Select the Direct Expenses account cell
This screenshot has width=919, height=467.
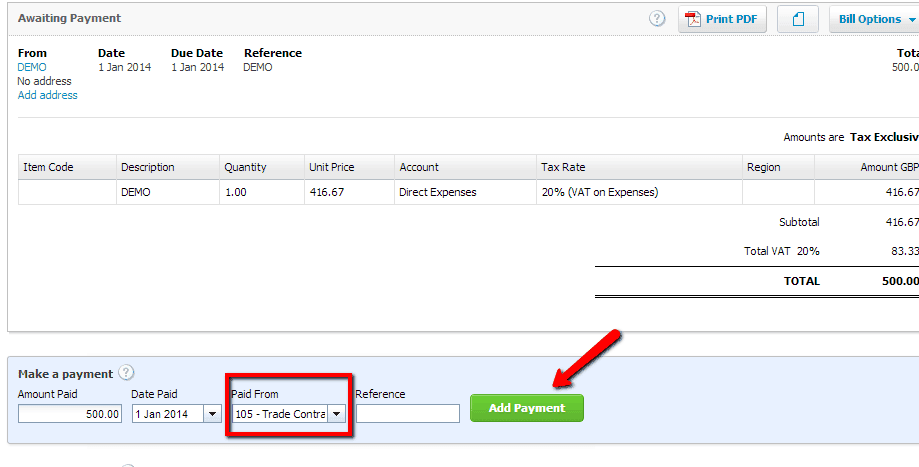point(465,192)
